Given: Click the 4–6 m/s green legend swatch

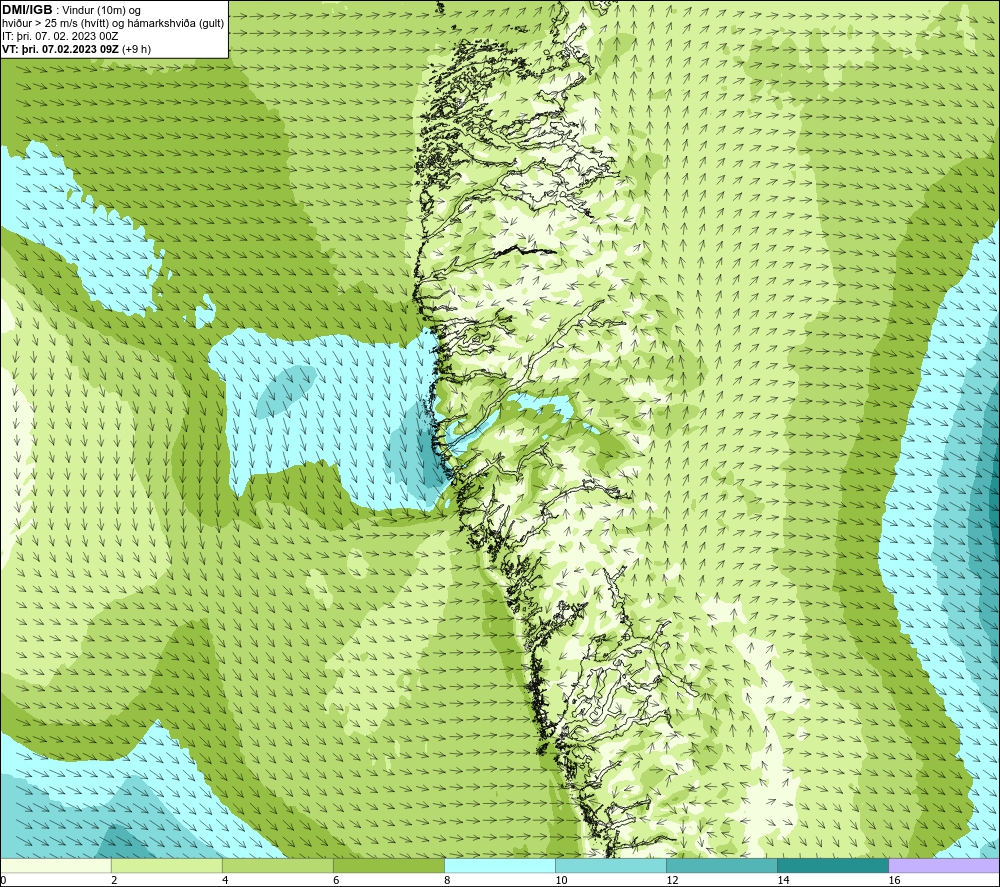Looking at the screenshot, I should pos(277,865).
